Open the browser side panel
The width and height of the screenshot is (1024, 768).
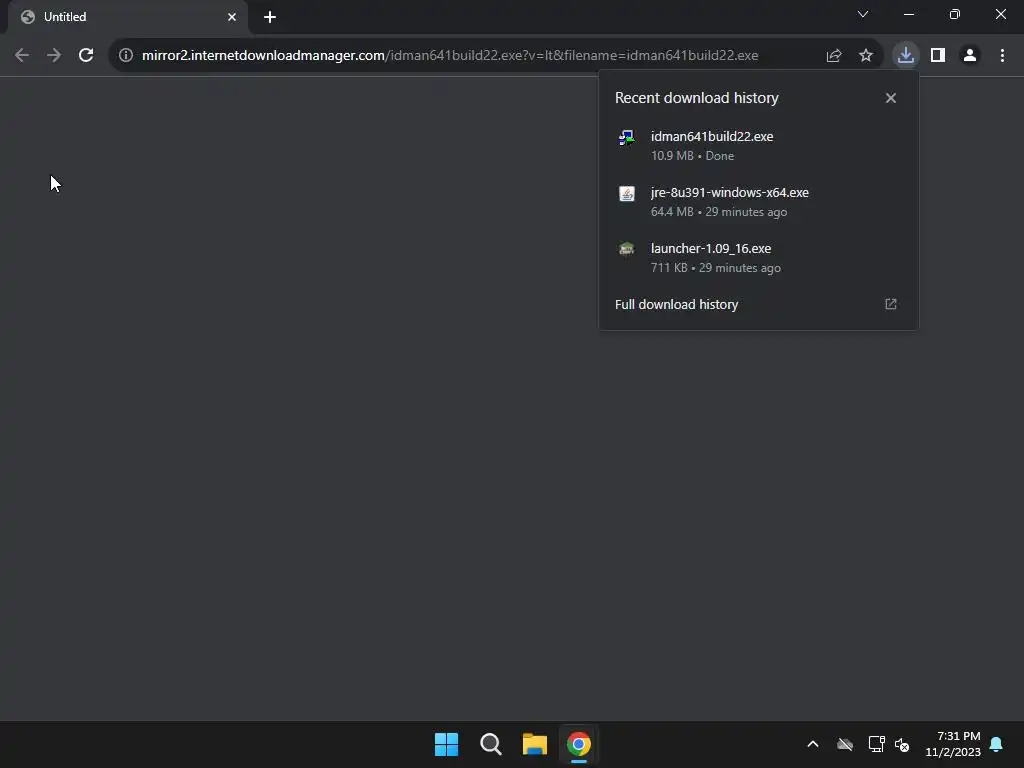938,56
